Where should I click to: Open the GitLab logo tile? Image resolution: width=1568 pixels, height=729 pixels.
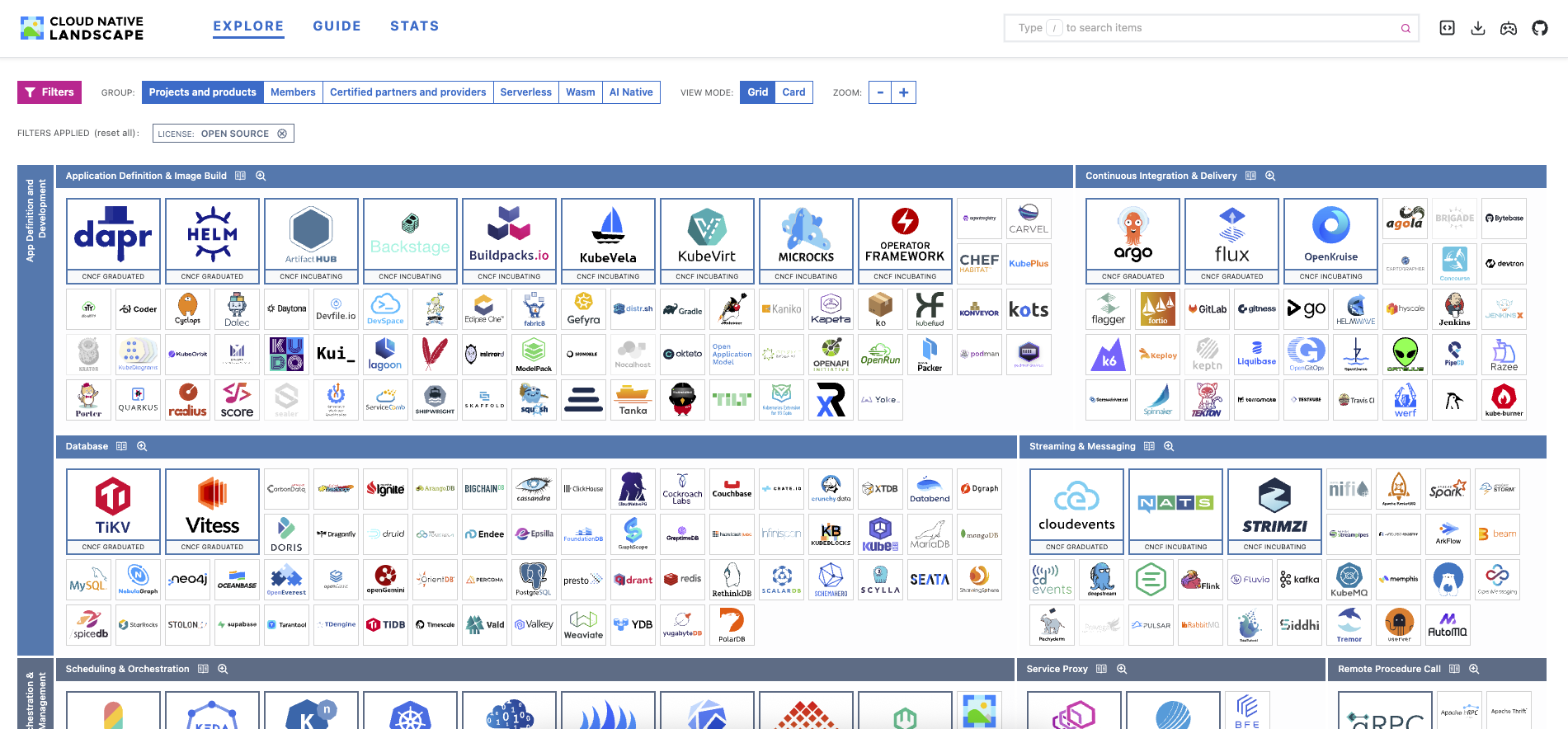pyautogui.click(x=1207, y=309)
